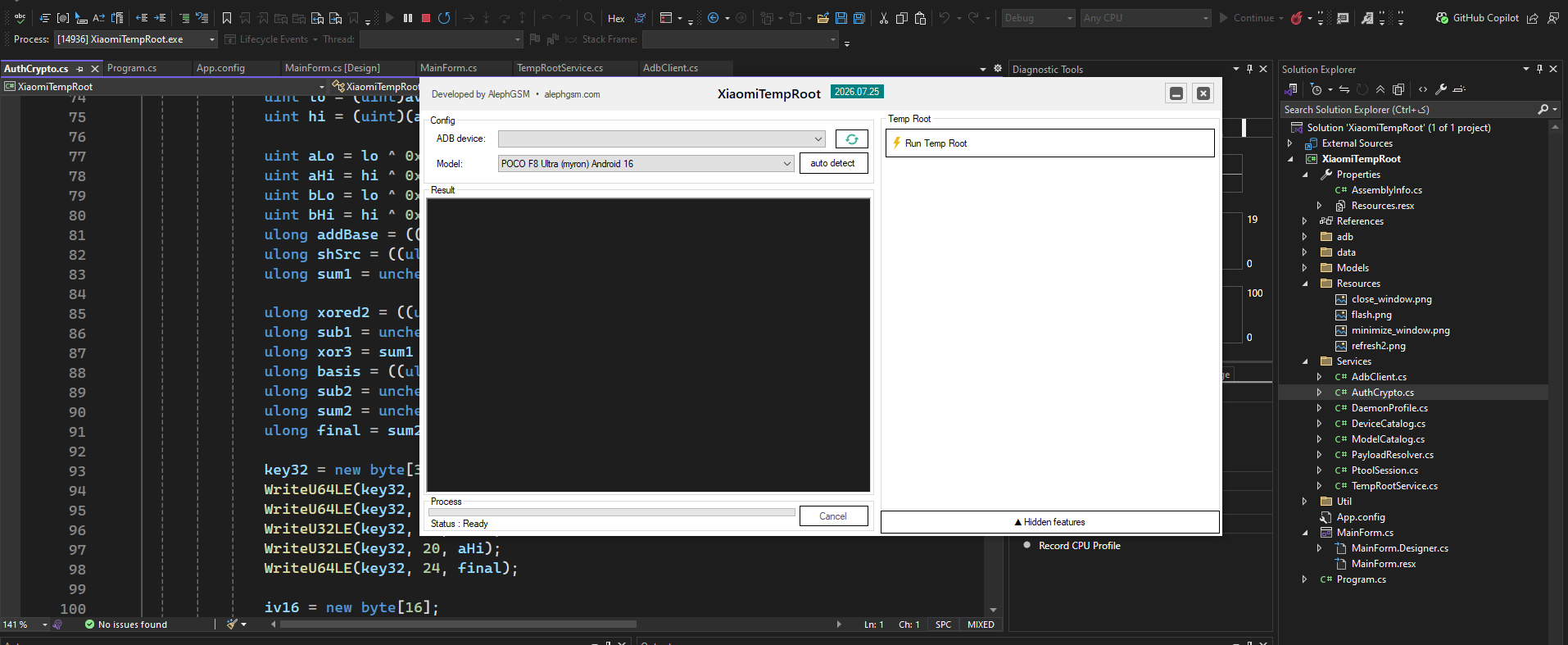Collapse the Services folder in Solution Explorer
1568x645 pixels.
[1305, 361]
